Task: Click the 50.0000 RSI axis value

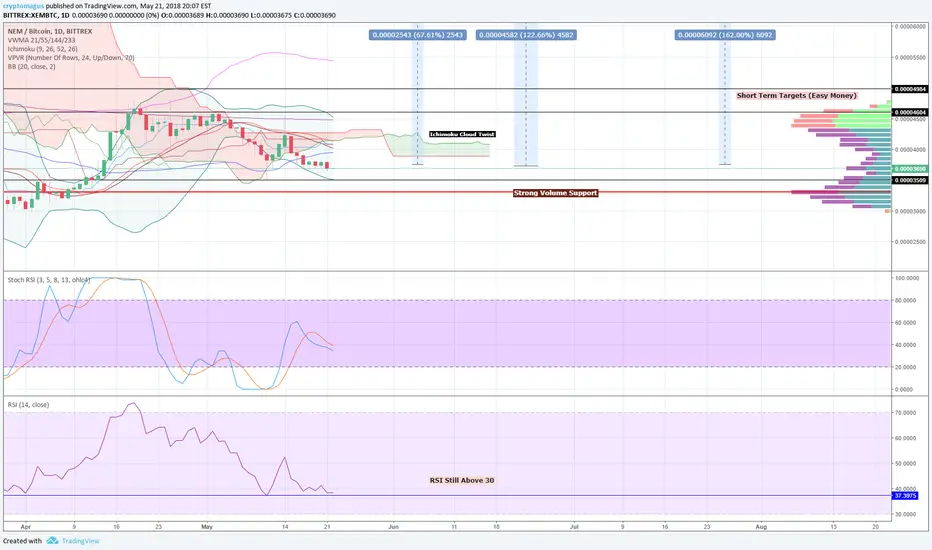Action: click(x=906, y=464)
